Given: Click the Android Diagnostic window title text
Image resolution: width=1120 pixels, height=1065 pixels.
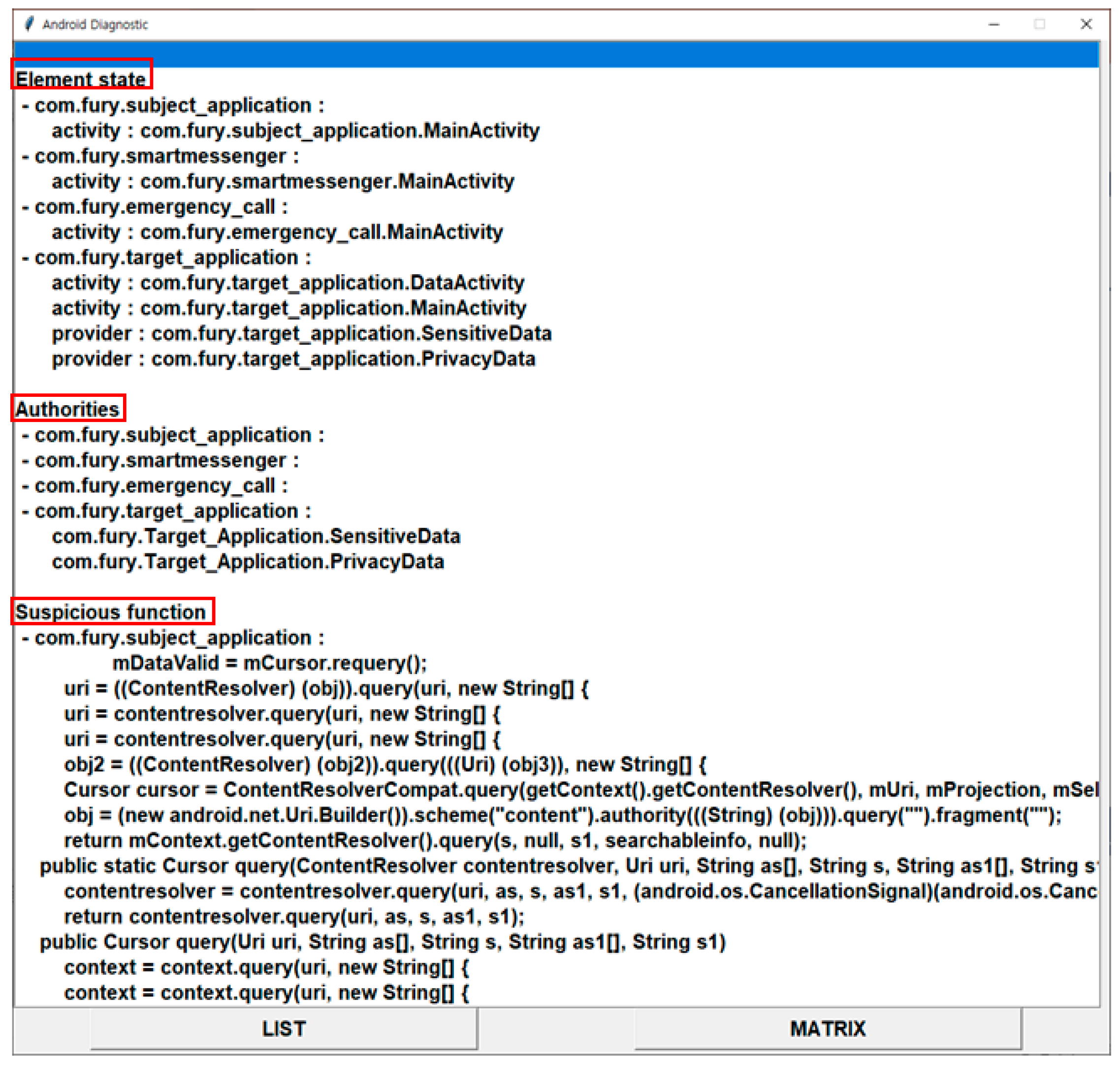Looking at the screenshot, I should 95,25.
